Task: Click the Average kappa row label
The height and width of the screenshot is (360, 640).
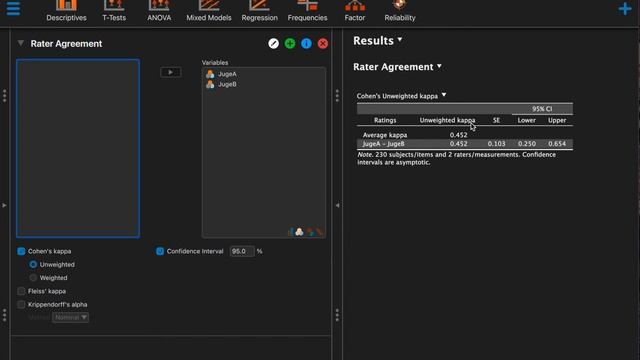Action: [x=385, y=135]
